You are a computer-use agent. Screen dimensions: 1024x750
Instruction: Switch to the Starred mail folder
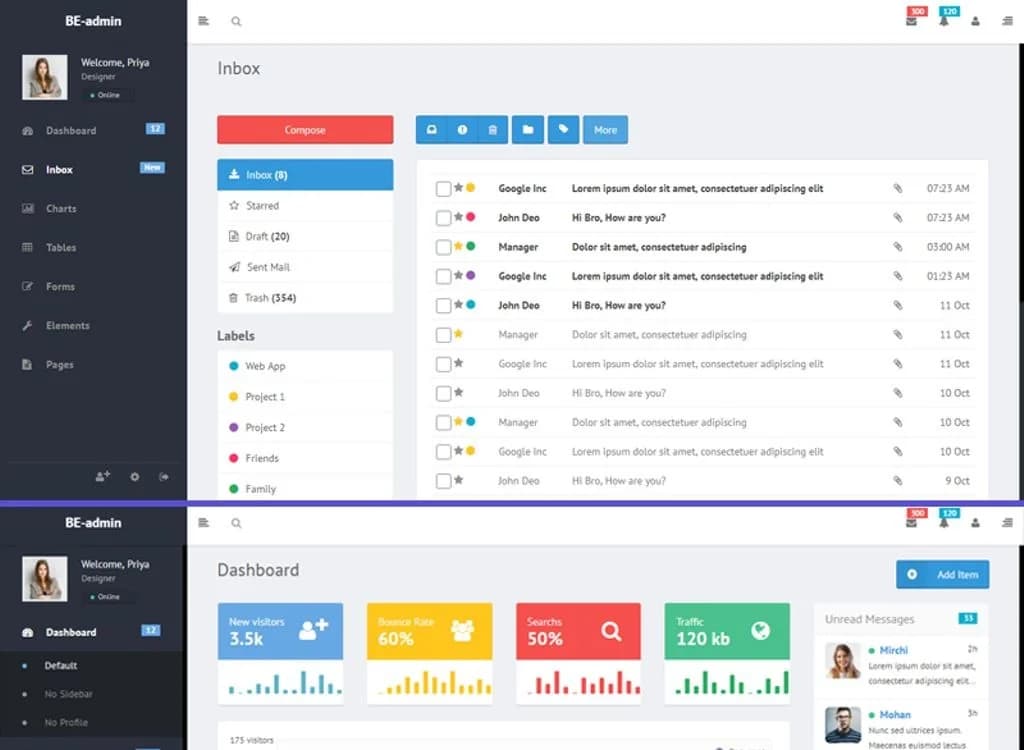coord(262,205)
